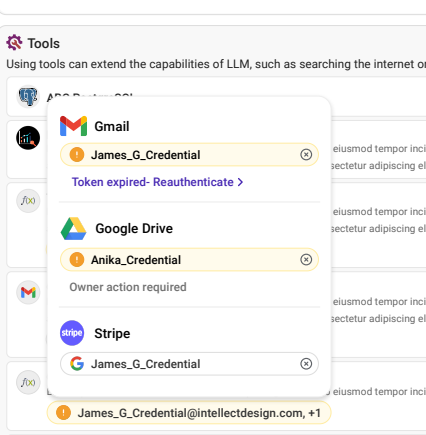Click the Google G icon in Stripe credential
This screenshot has width=426, height=435.
(77, 364)
